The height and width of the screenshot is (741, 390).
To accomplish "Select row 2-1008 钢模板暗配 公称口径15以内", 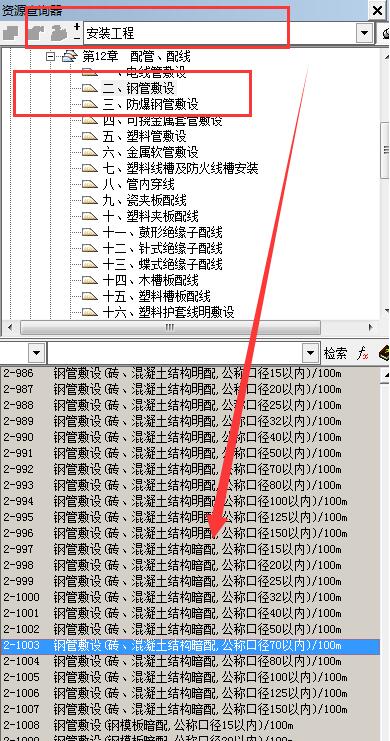I will [x=190, y=725].
